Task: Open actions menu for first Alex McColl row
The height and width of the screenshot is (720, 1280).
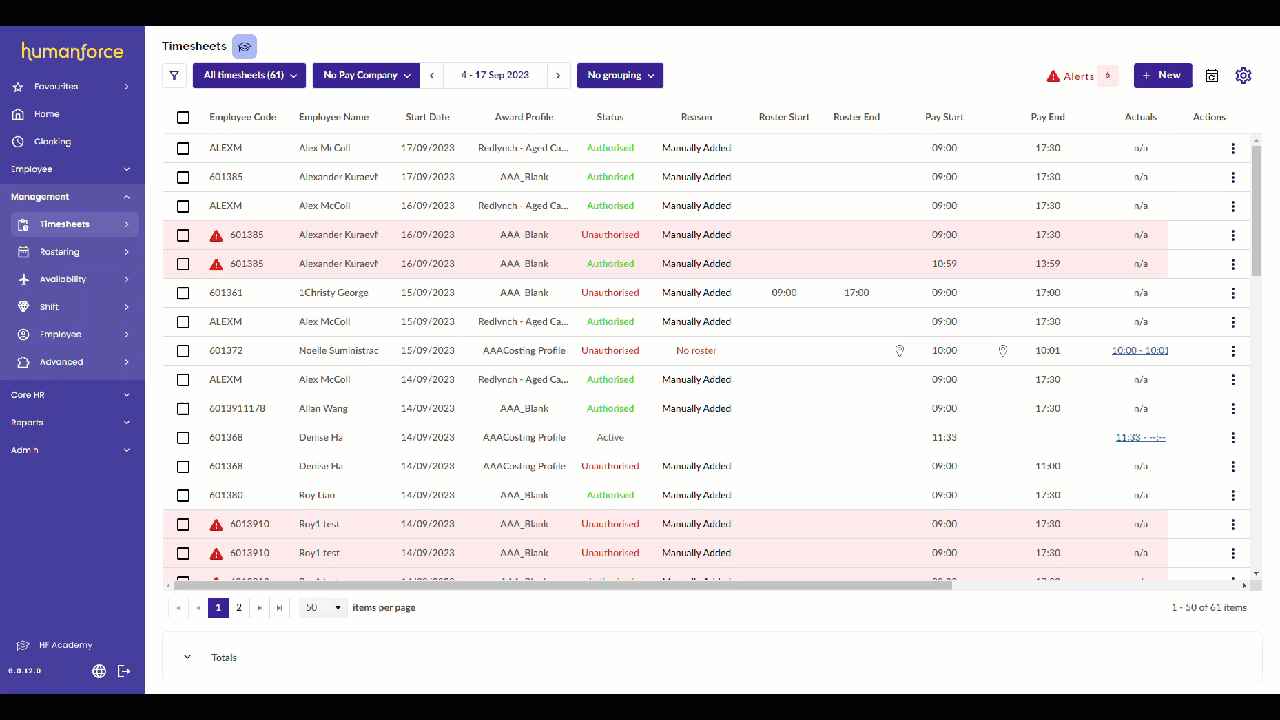Action: click(1233, 148)
